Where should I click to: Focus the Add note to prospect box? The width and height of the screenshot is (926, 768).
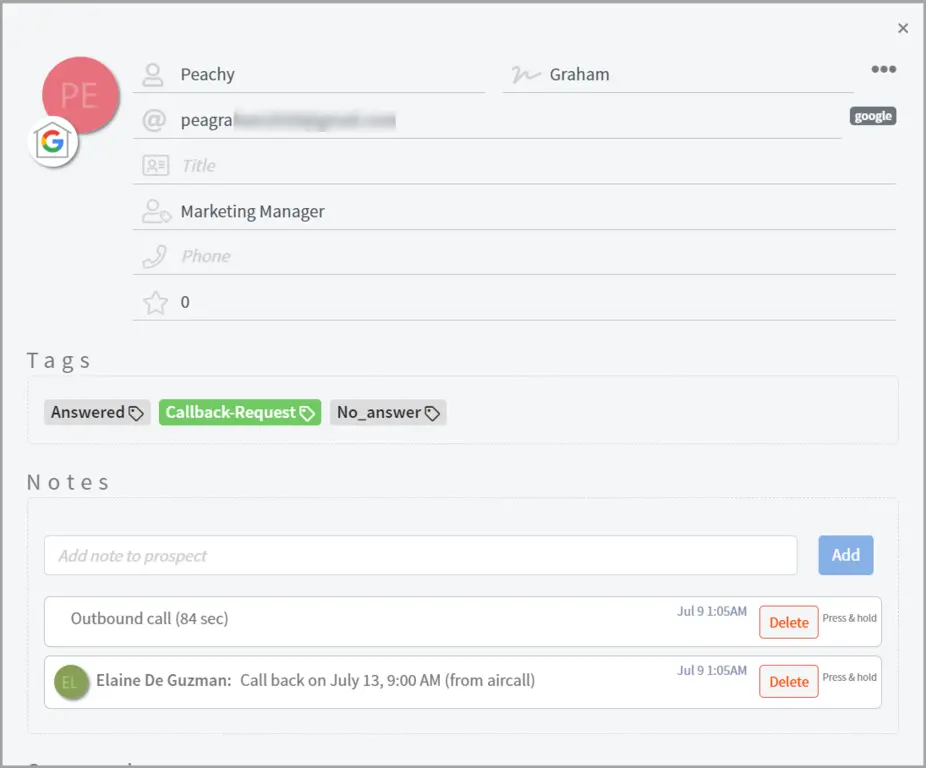(420, 555)
